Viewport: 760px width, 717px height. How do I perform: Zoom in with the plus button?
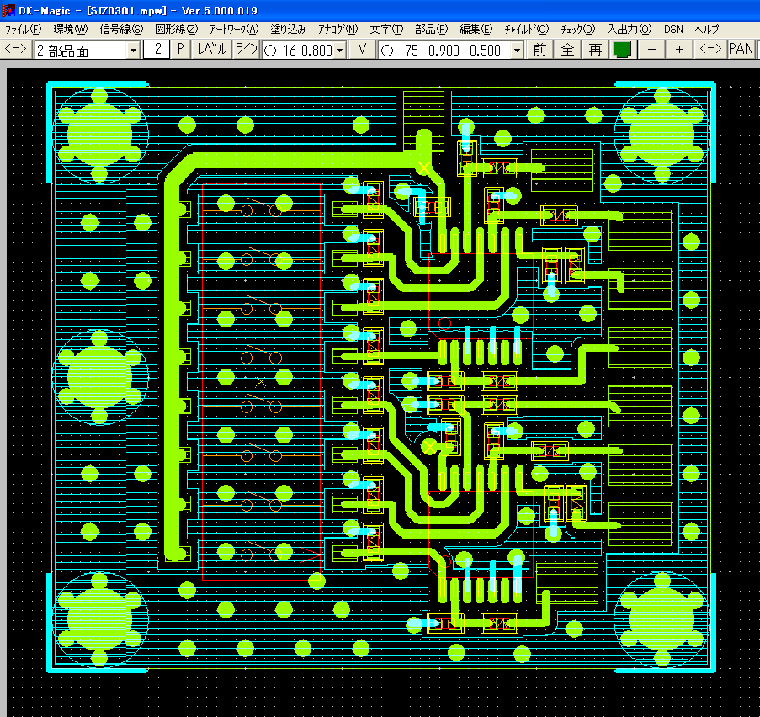[x=680, y=49]
